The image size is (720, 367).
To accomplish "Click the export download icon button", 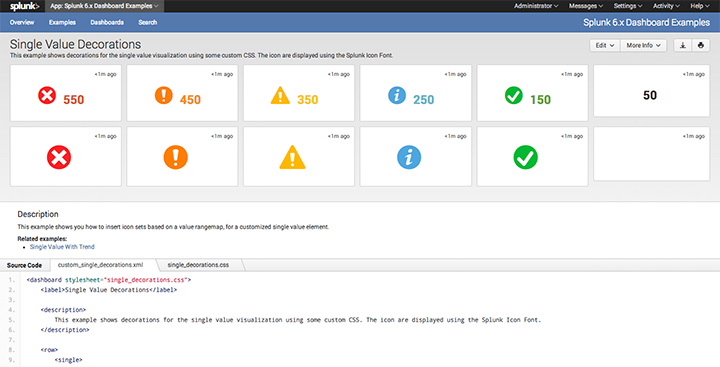I will (x=683, y=45).
